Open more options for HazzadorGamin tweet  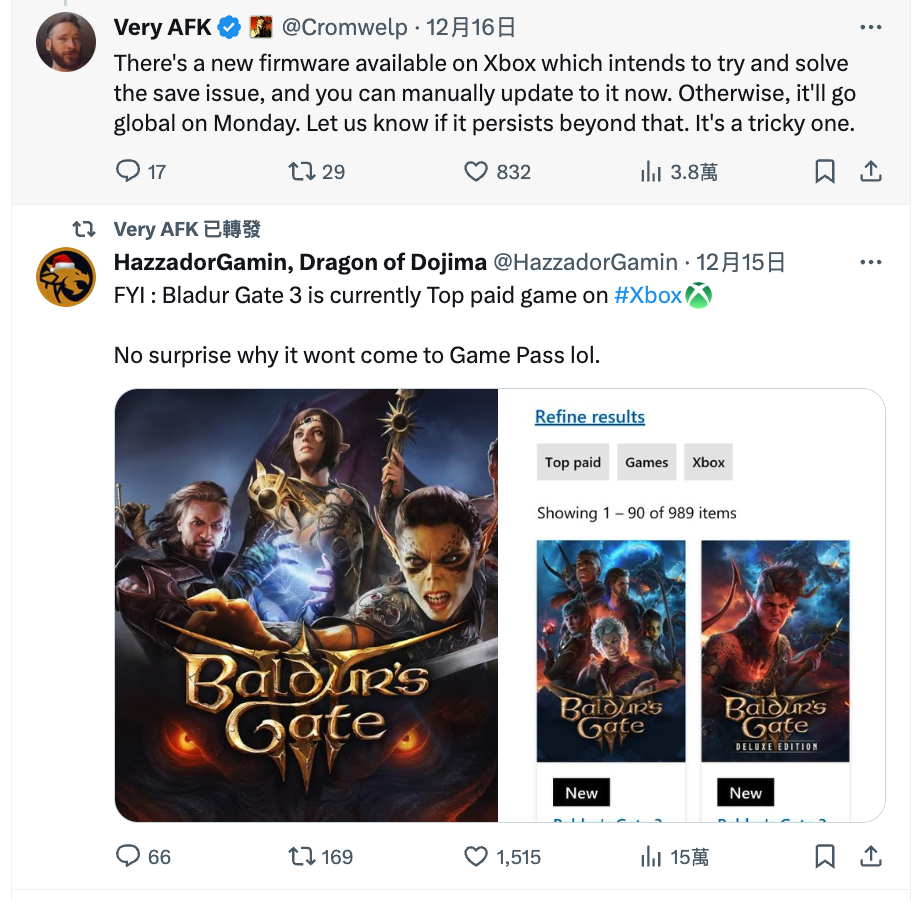coord(871,262)
